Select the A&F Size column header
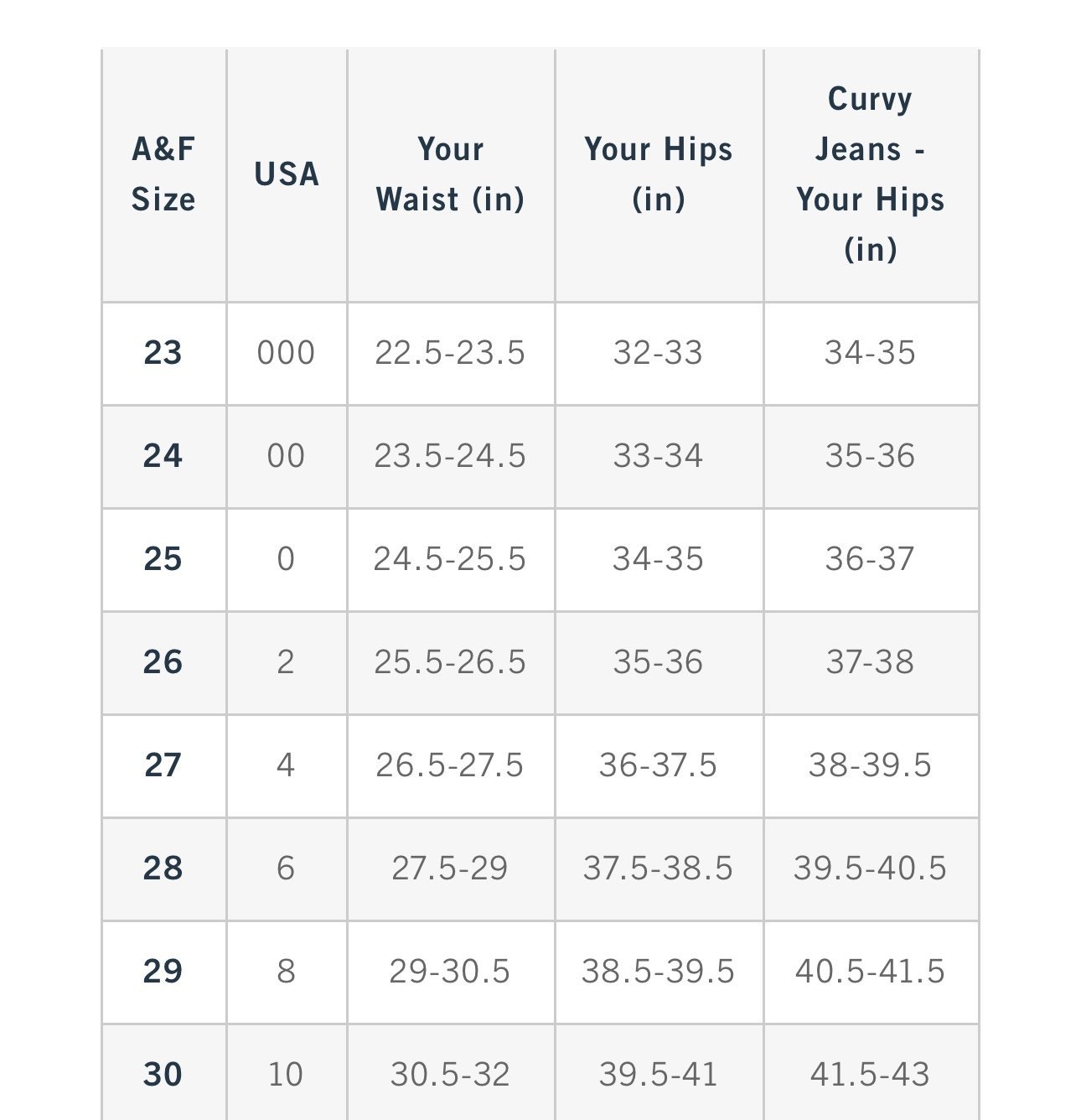 coord(163,174)
